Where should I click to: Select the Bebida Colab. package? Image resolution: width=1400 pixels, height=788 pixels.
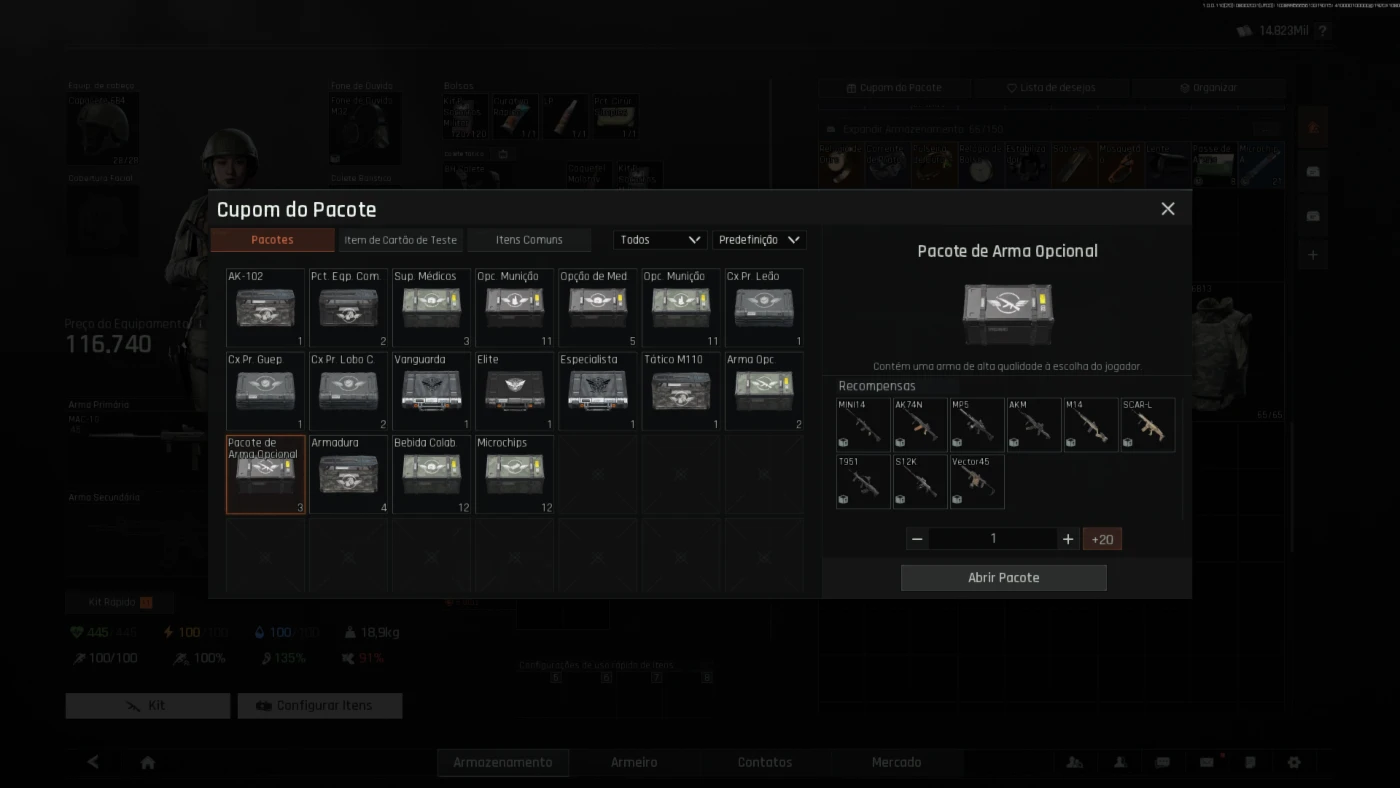pyautogui.click(x=431, y=474)
